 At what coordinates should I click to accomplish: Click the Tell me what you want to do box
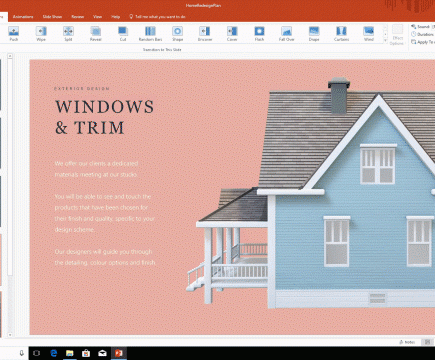(x=157, y=17)
